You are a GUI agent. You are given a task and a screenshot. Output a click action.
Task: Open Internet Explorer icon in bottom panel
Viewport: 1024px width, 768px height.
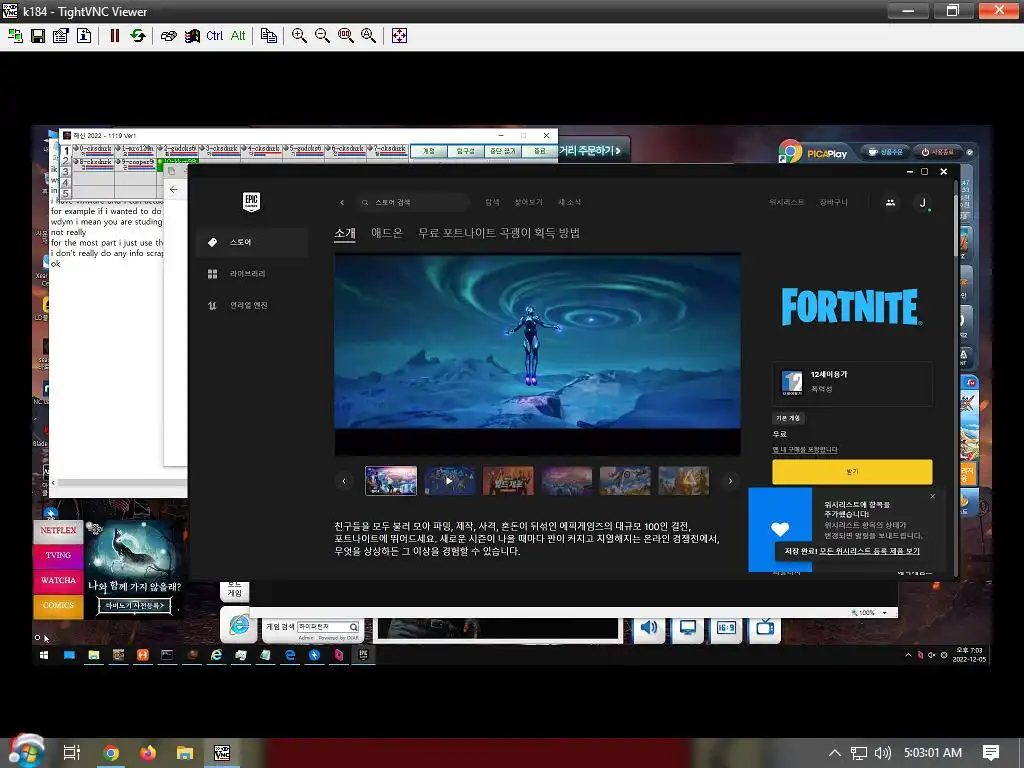pyautogui.click(x=239, y=625)
